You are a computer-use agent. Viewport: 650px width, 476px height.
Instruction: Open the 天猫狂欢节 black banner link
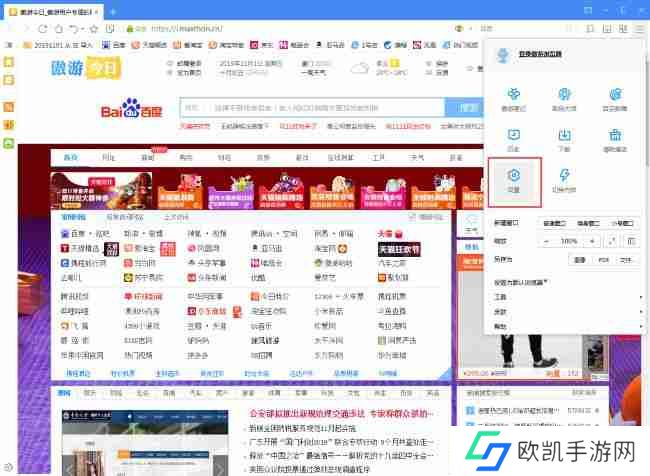click(x=399, y=249)
